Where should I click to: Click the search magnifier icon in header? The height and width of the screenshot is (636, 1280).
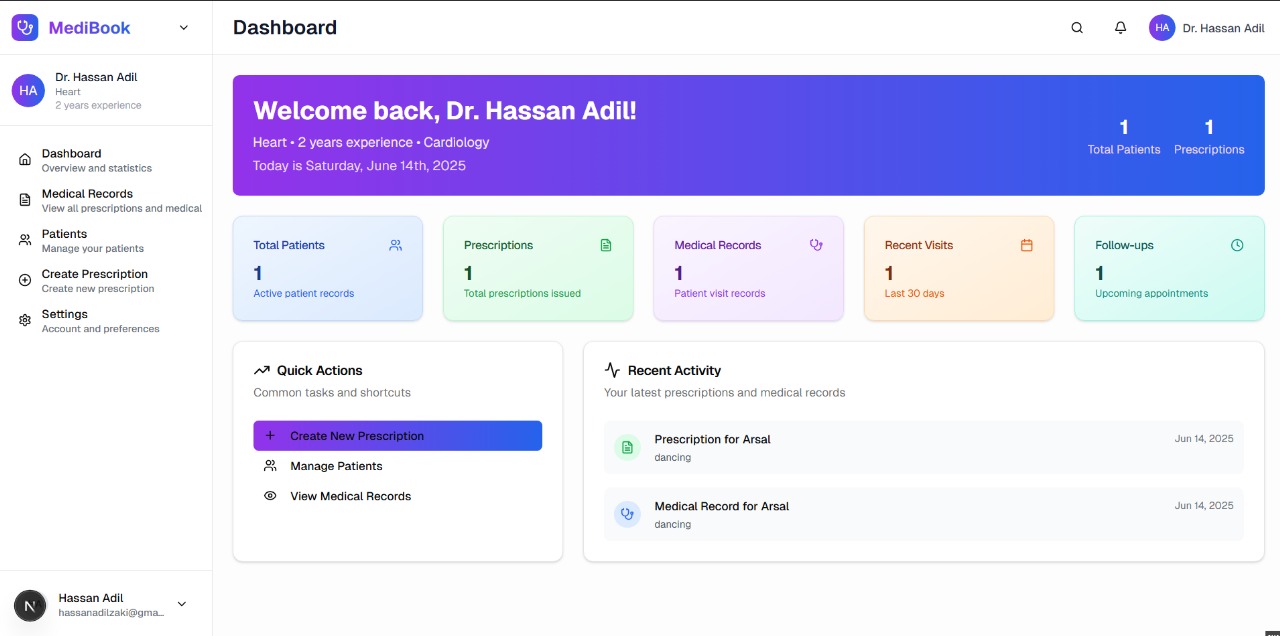coord(1077,28)
